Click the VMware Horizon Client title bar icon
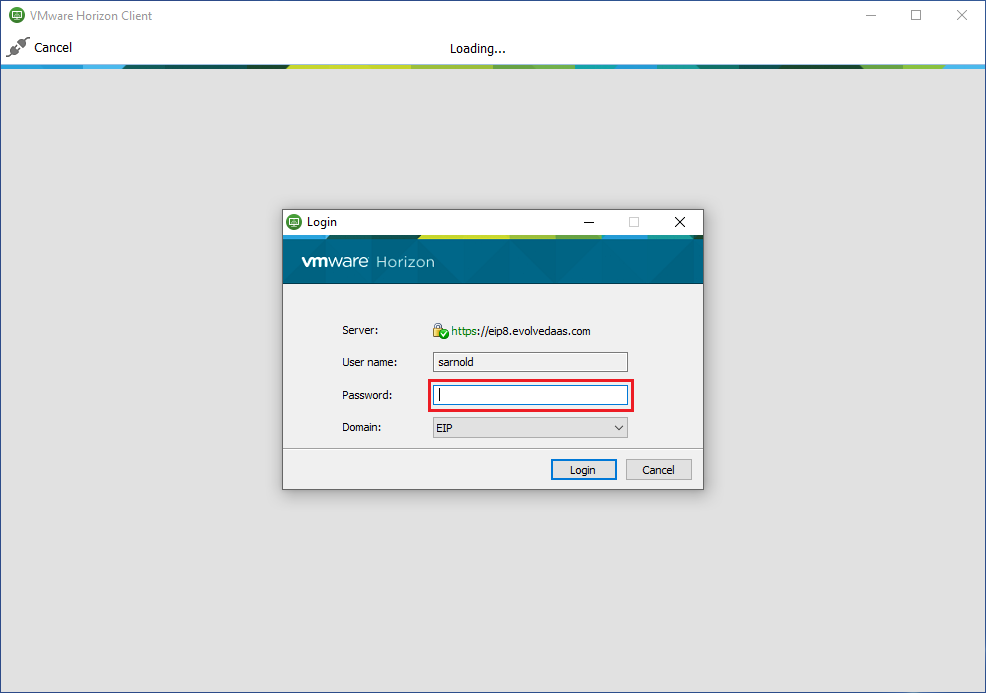This screenshot has height=693, width=986. [x=17, y=16]
